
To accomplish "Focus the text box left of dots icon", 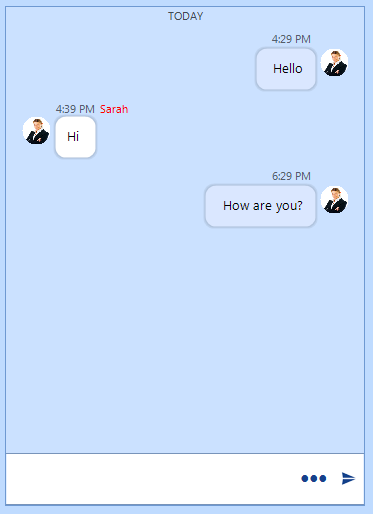I will (x=152, y=479).
